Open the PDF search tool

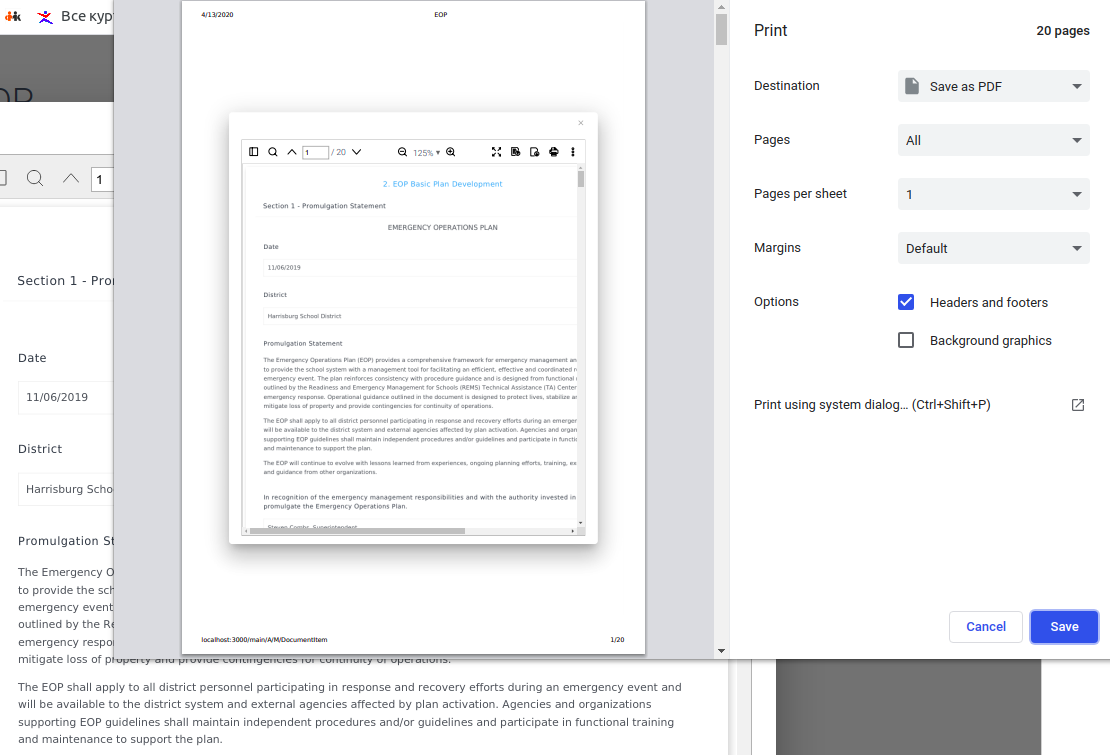pos(272,151)
